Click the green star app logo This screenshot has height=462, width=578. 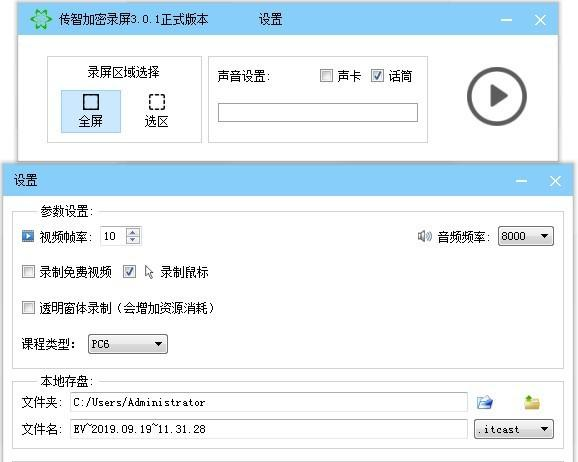click(41, 19)
